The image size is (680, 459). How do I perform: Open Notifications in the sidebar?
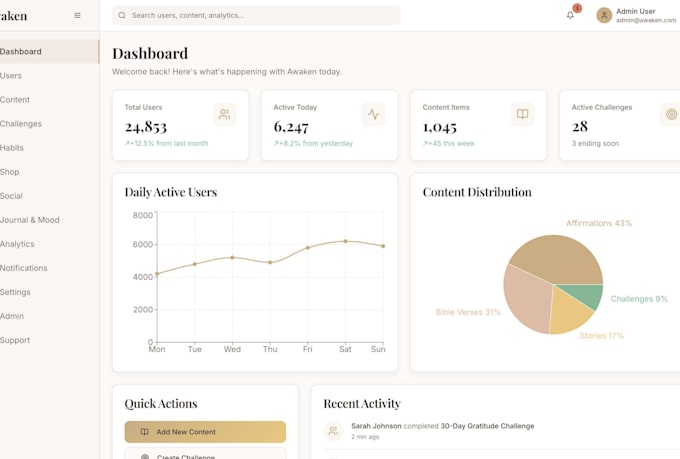coord(49,268)
